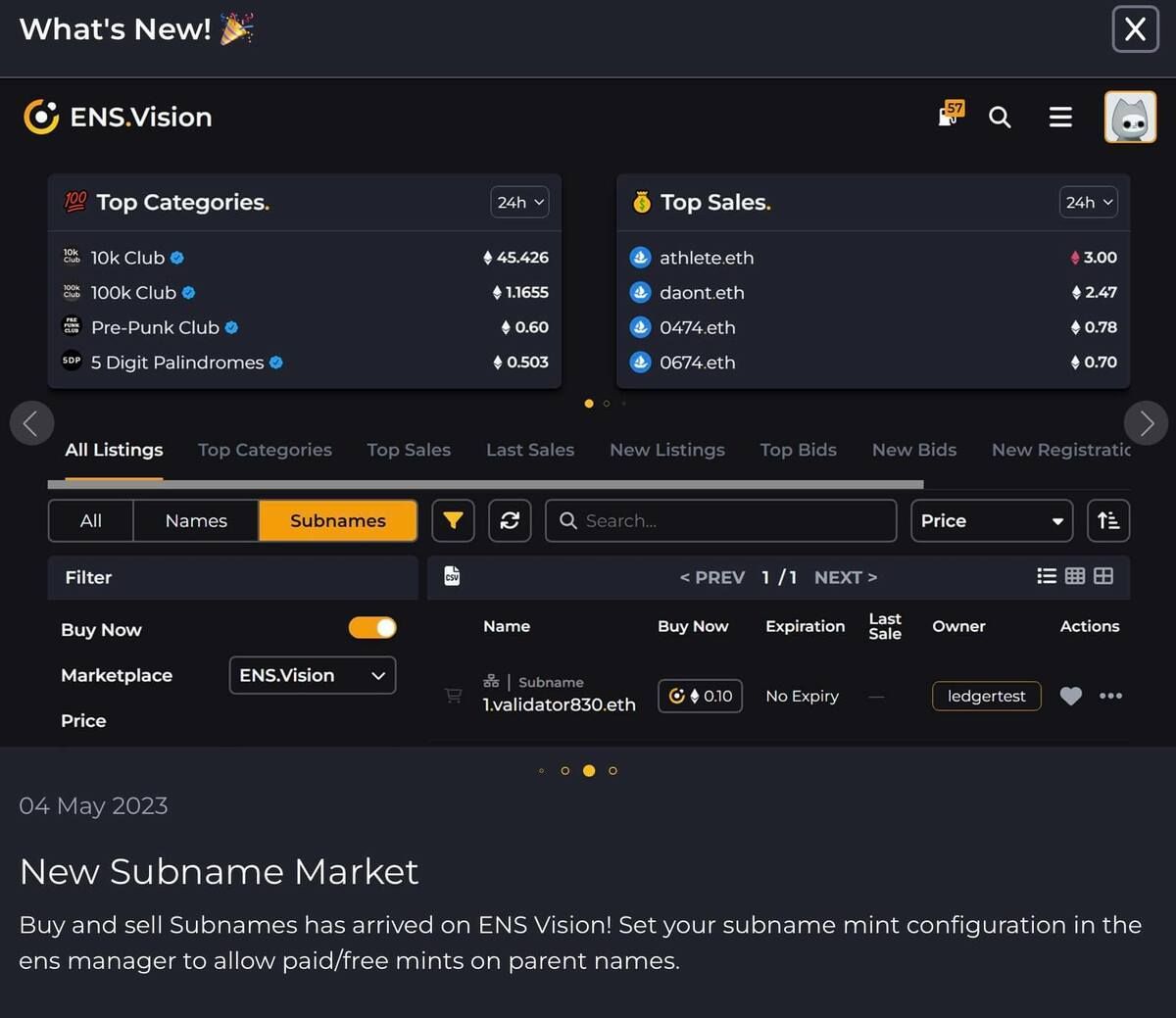Change Top Categories 24h period dropdown

519,202
